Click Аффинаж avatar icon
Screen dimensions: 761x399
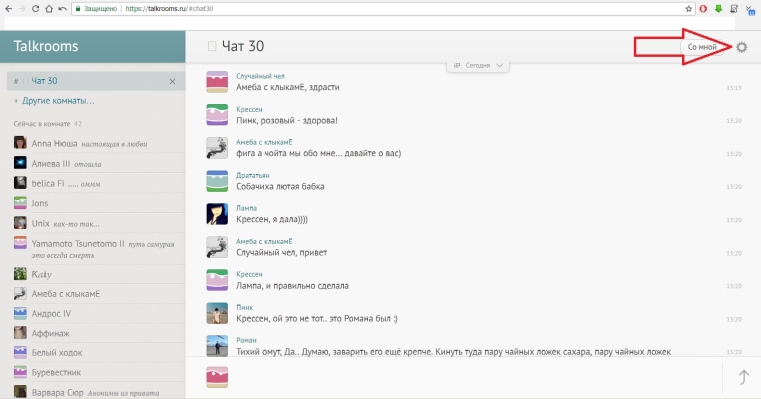(20, 333)
